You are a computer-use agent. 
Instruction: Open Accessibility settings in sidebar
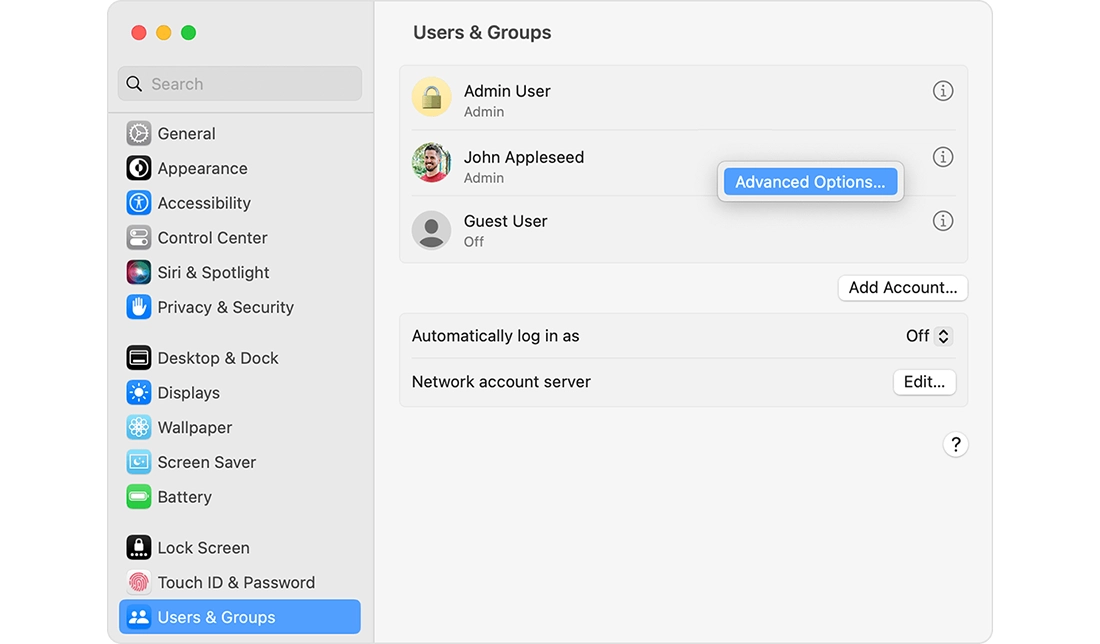pyautogui.click(x=203, y=203)
